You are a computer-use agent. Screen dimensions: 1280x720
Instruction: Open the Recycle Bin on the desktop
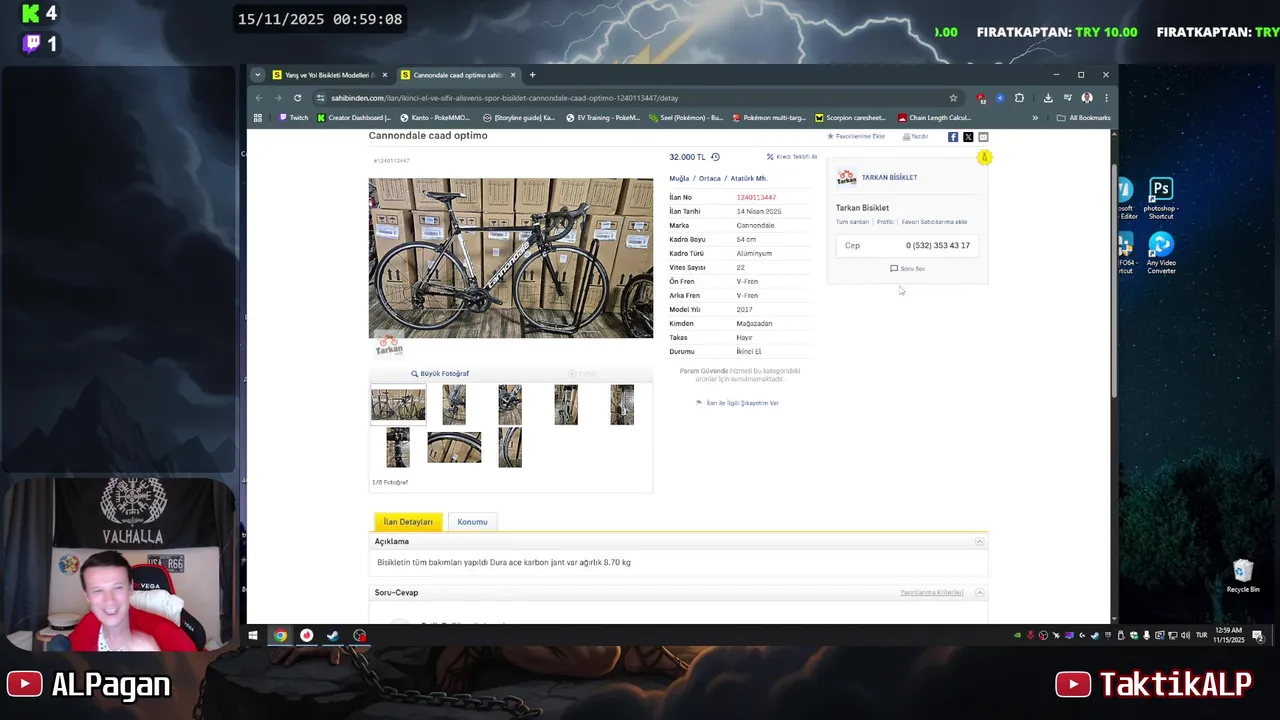click(x=1243, y=576)
